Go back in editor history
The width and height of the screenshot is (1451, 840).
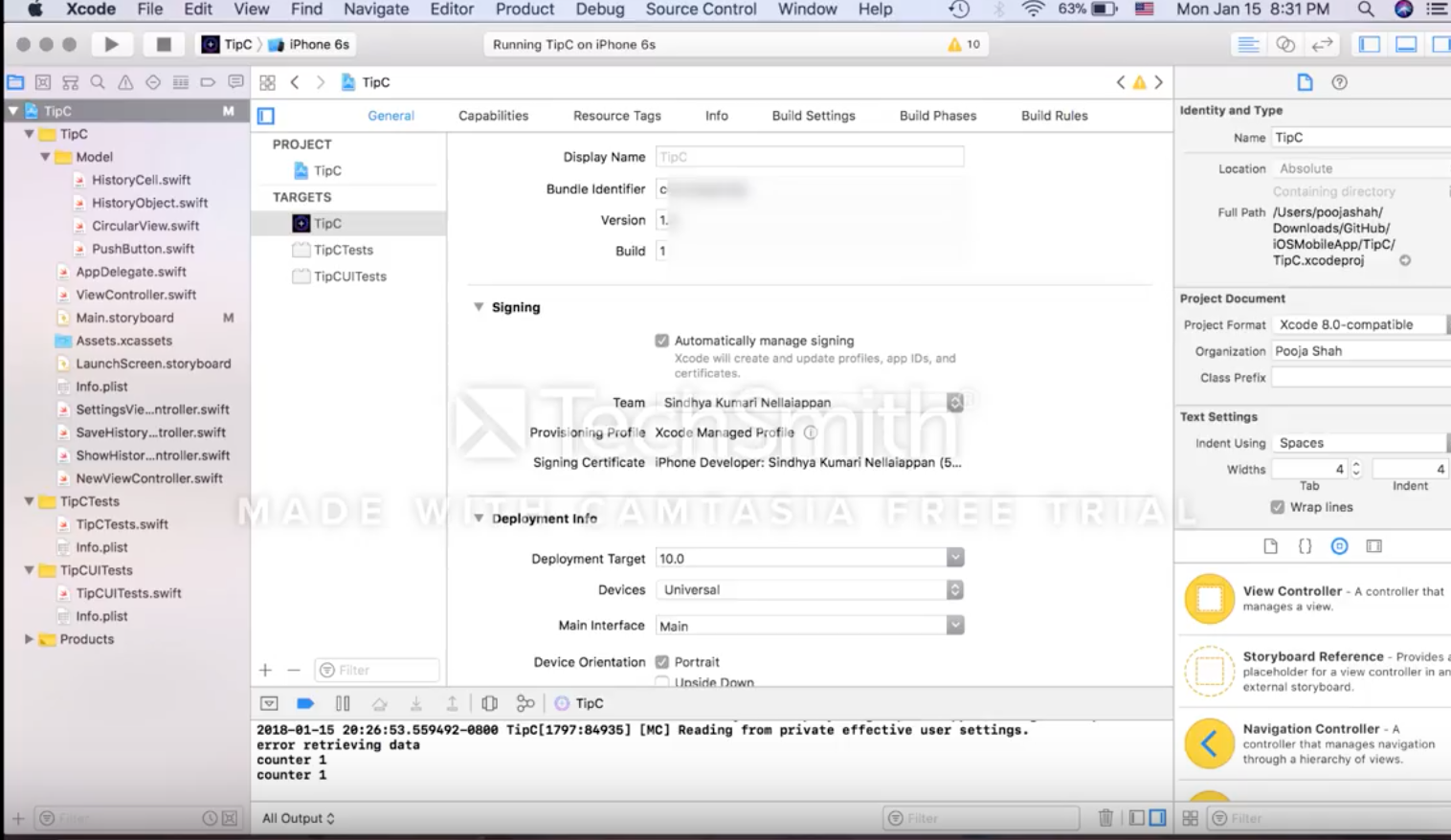tap(295, 82)
